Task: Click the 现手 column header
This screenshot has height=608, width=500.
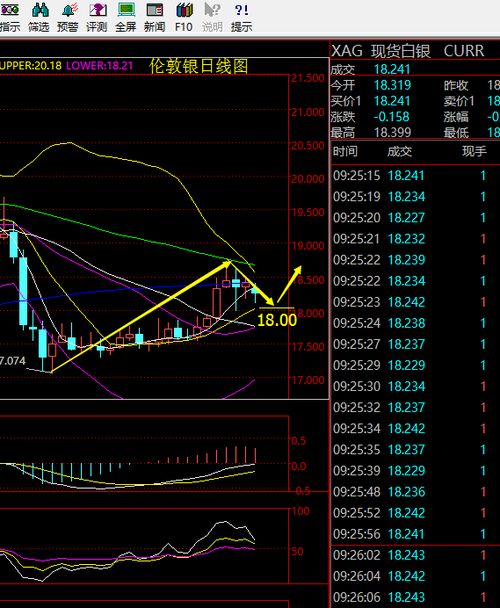Action: coord(474,151)
